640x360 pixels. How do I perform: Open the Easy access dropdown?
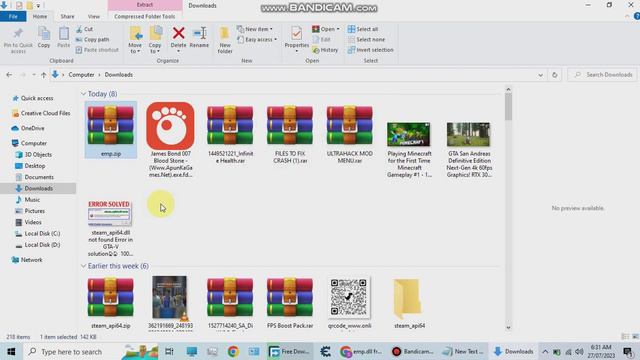click(257, 40)
